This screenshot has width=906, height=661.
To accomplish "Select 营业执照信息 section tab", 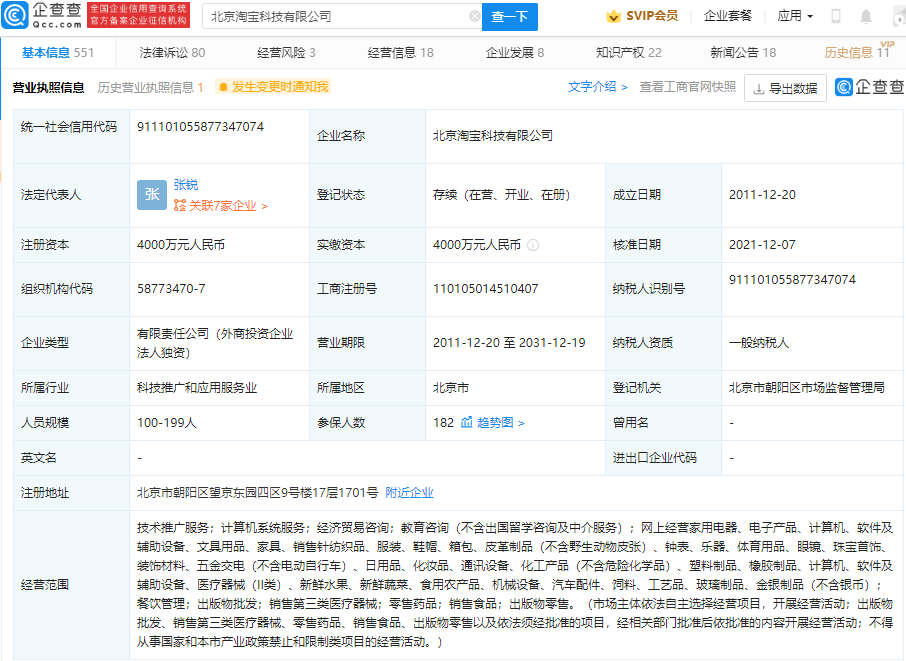I will coord(49,87).
